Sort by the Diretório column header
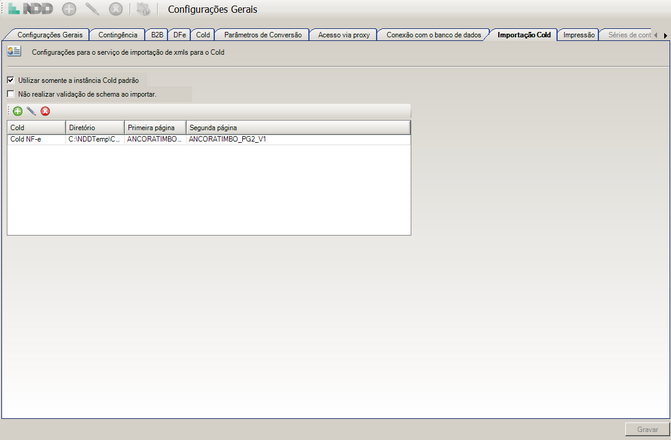This screenshot has width=671, height=440. (x=95, y=128)
